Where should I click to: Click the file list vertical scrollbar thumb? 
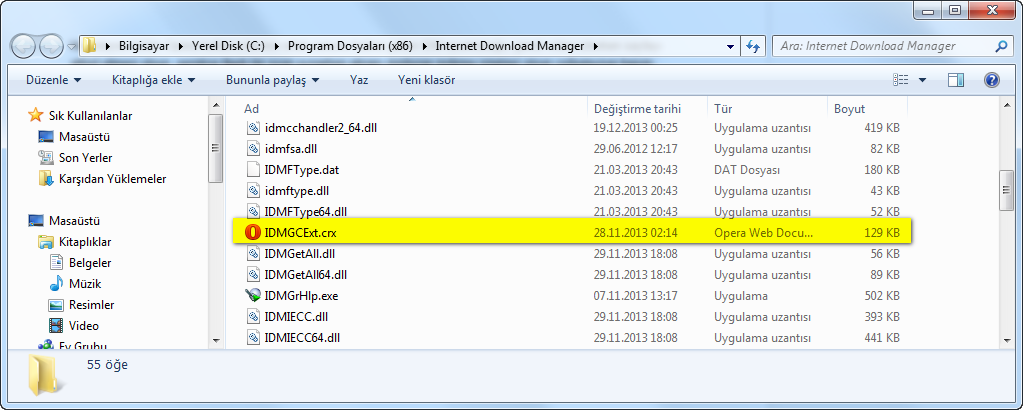1007,191
